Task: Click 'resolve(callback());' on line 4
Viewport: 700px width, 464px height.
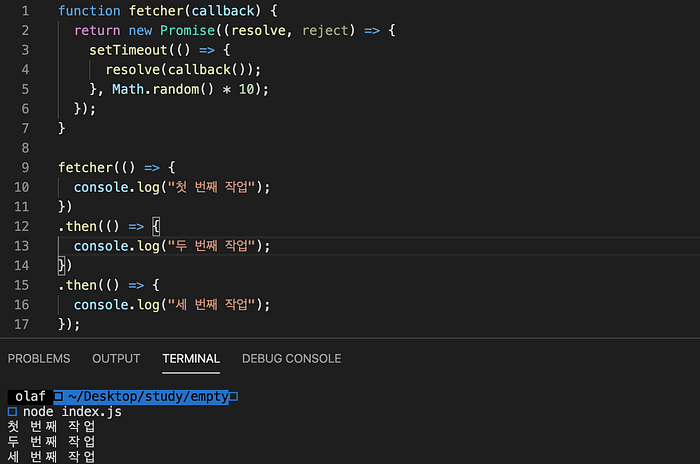Action: click(183, 70)
